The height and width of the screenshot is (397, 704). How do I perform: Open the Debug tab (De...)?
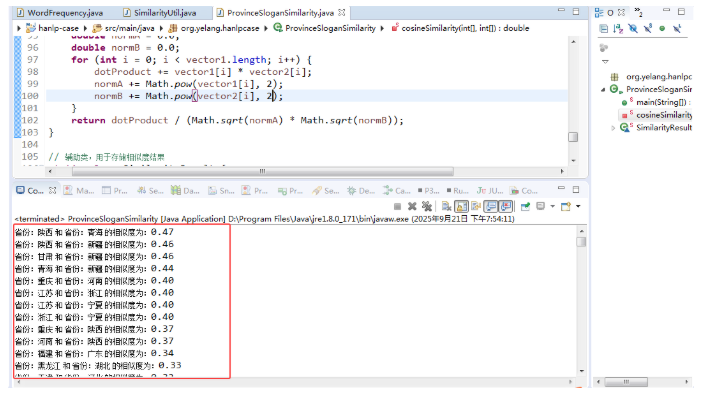tap(361, 190)
